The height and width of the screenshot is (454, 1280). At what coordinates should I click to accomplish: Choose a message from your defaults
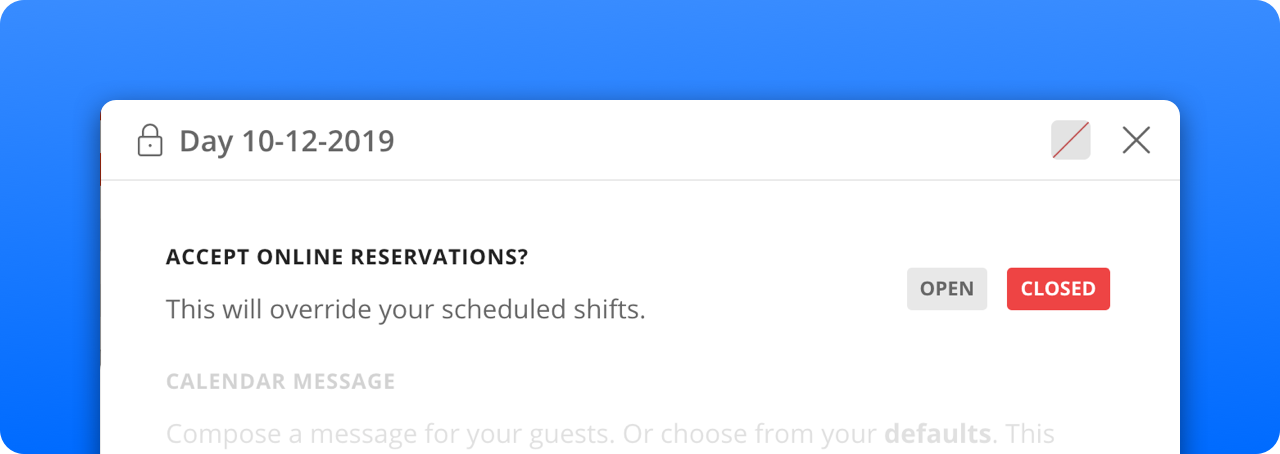click(x=937, y=435)
